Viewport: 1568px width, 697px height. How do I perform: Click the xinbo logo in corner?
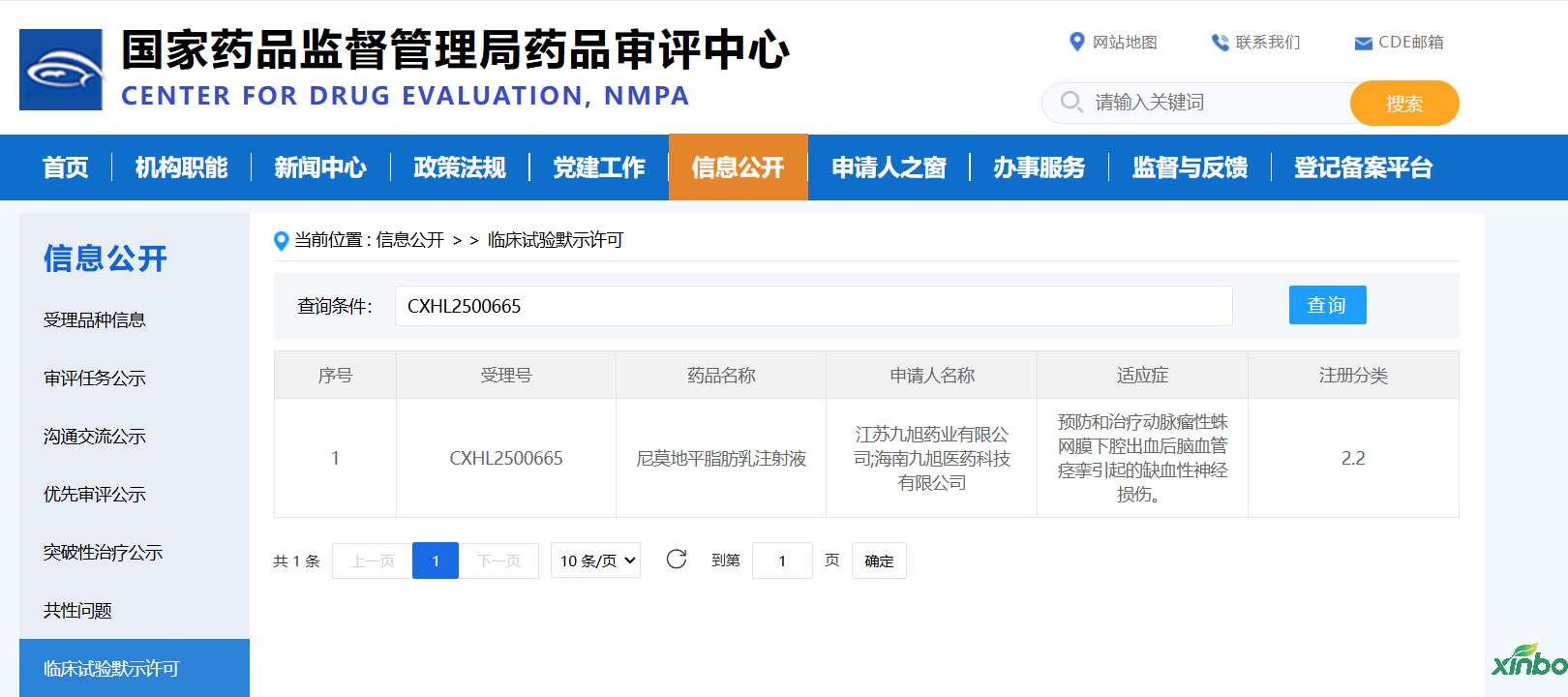click(1528, 660)
